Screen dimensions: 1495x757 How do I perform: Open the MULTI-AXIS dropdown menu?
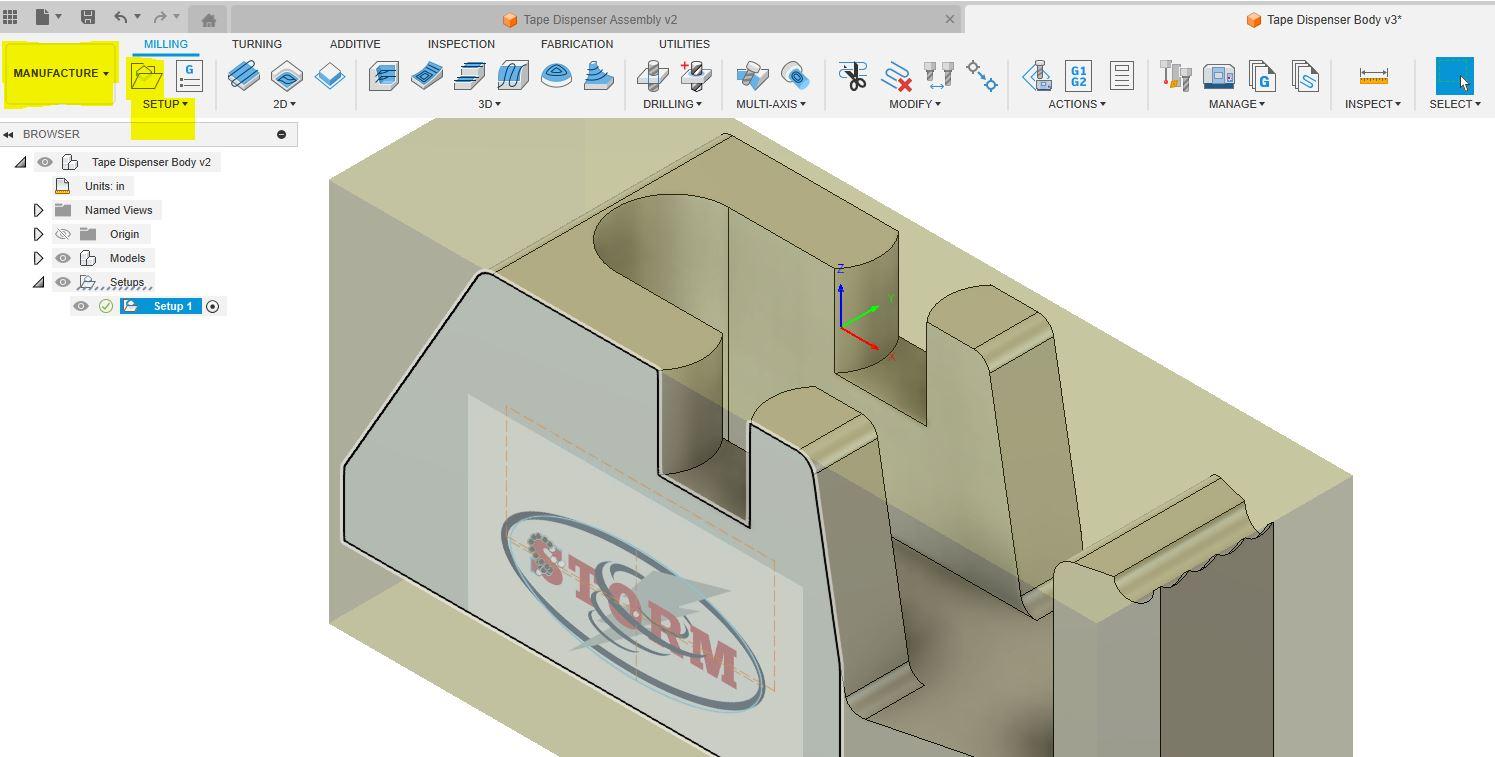click(771, 104)
